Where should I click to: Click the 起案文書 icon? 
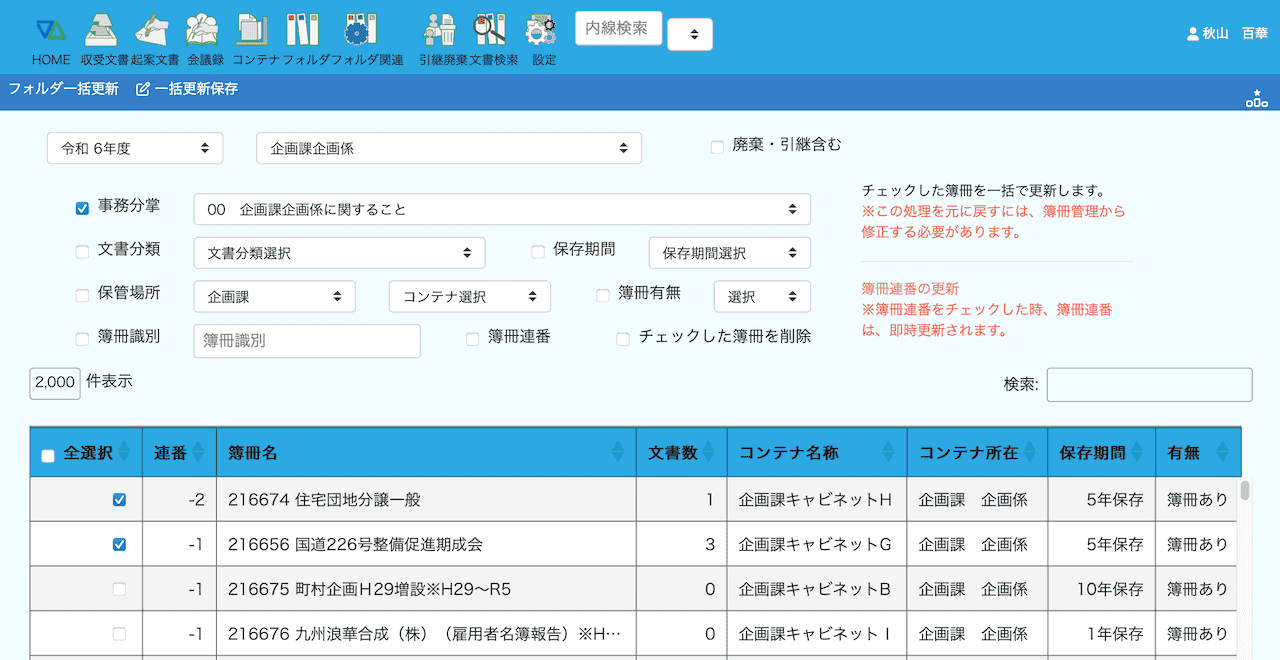tap(153, 32)
